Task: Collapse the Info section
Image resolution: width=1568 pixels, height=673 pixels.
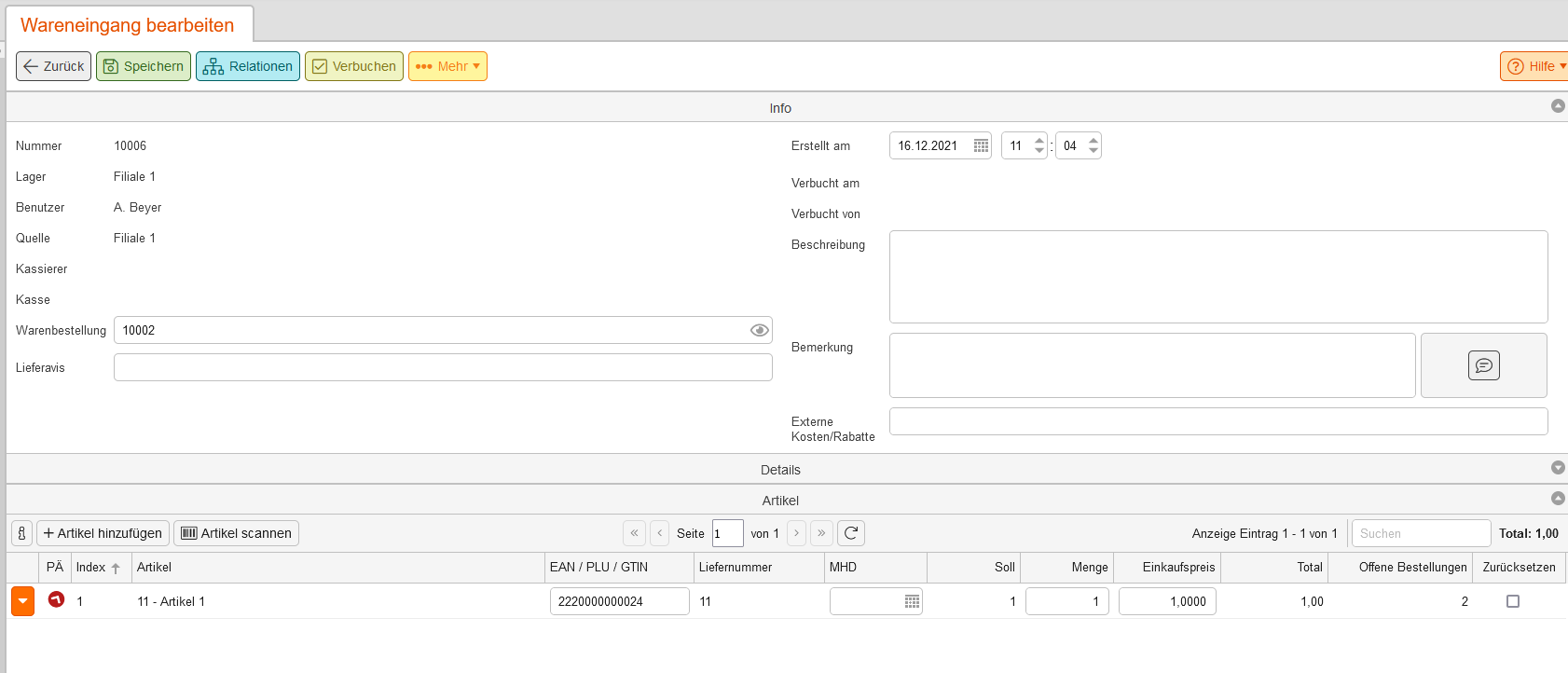Action: pos(1557,106)
